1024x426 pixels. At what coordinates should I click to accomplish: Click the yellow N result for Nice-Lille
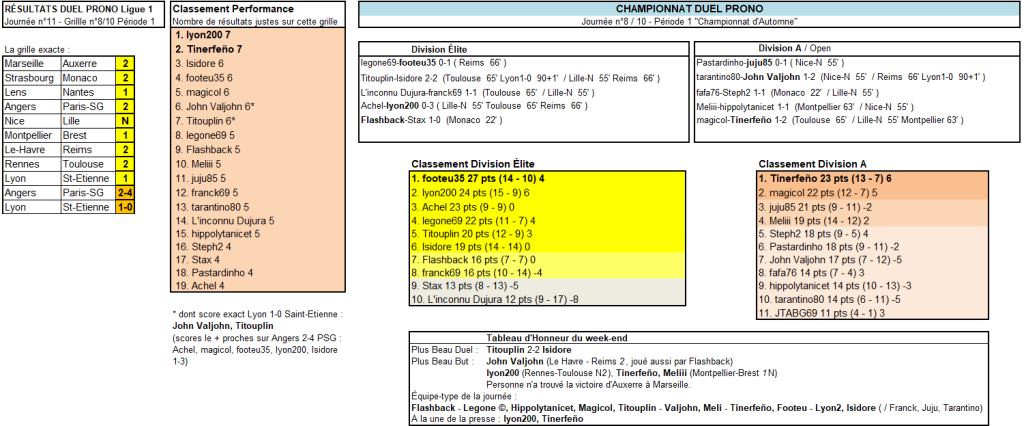click(125, 119)
